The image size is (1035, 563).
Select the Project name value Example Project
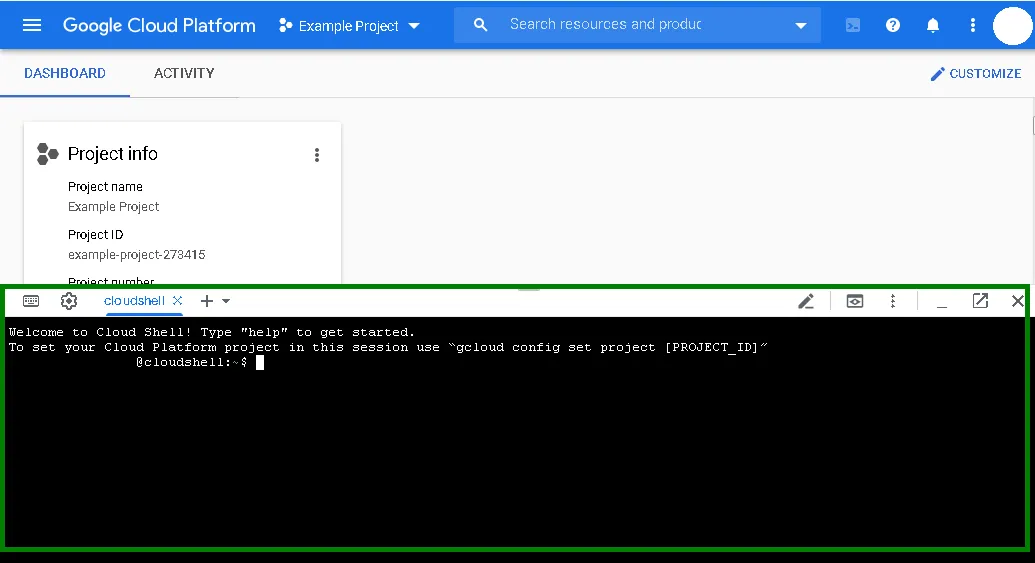pos(114,207)
